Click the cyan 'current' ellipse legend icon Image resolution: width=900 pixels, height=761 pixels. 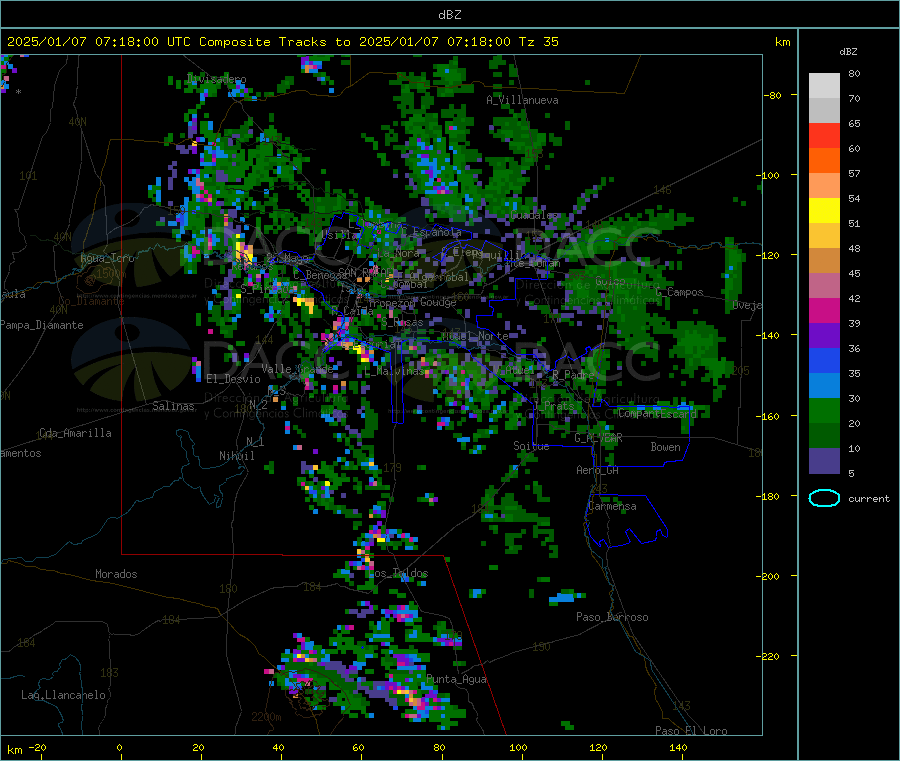[x=824, y=498]
